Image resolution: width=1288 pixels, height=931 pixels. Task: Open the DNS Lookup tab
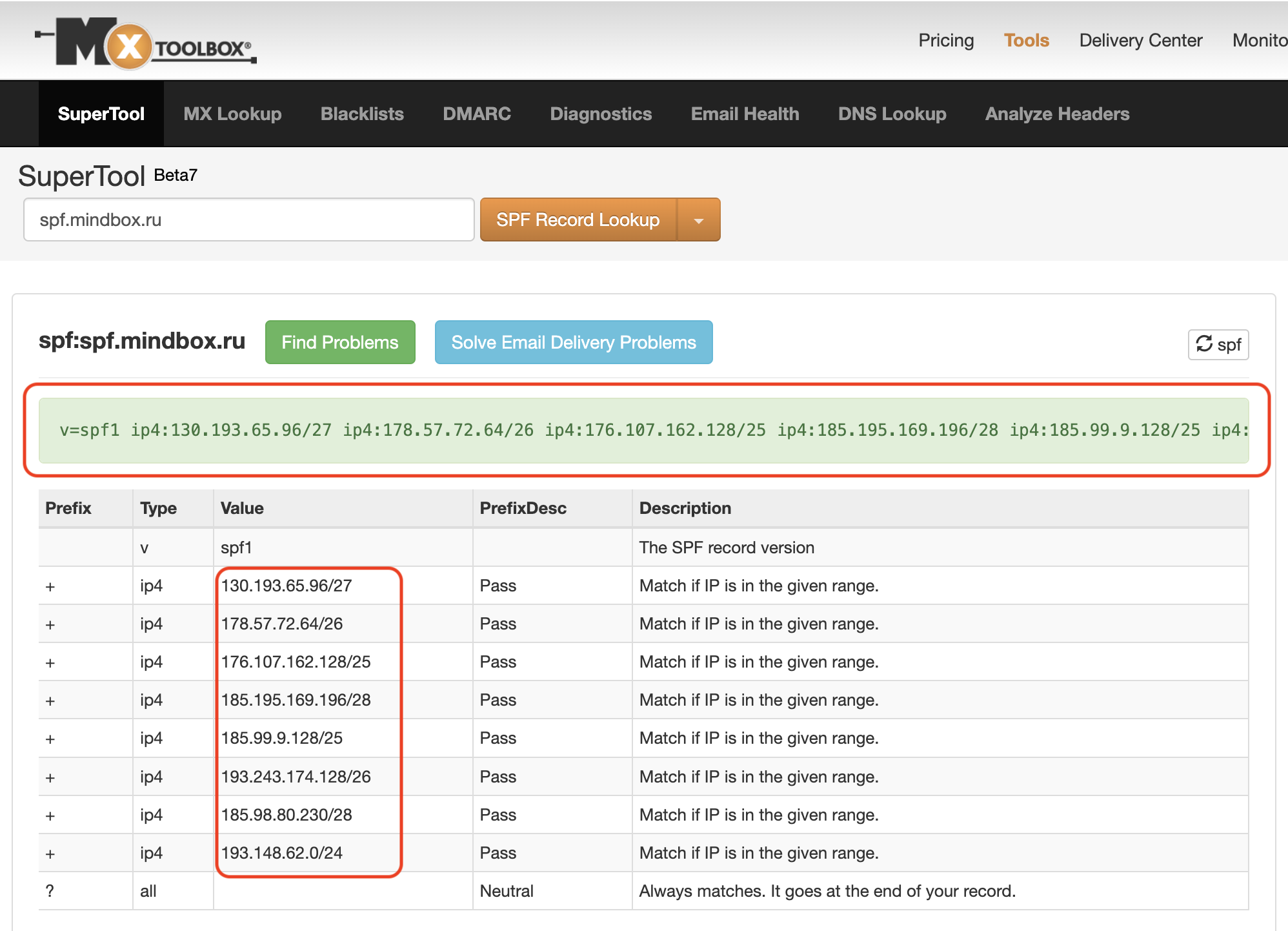point(892,114)
